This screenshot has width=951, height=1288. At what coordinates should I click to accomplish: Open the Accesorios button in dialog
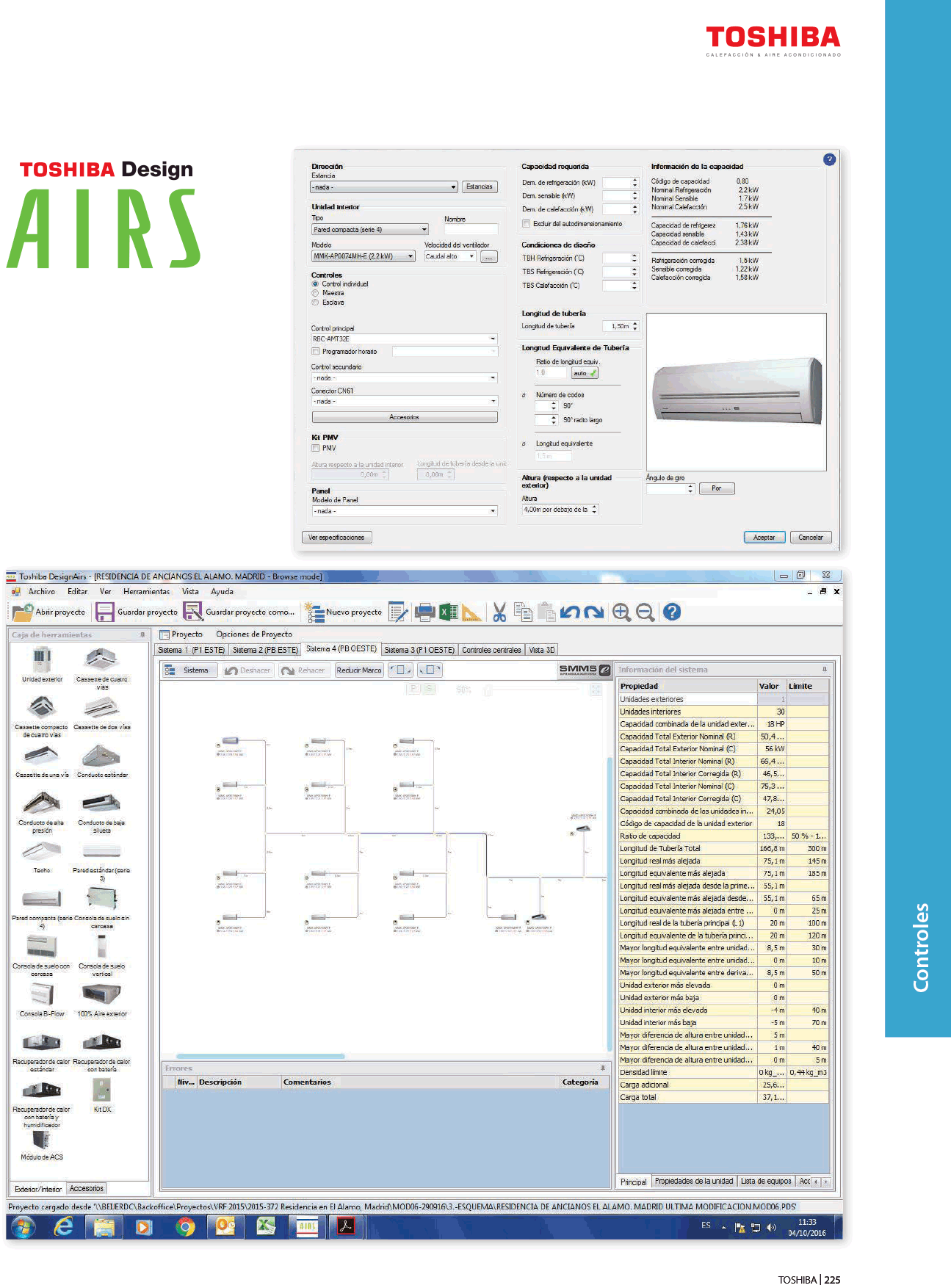[x=404, y=417]
